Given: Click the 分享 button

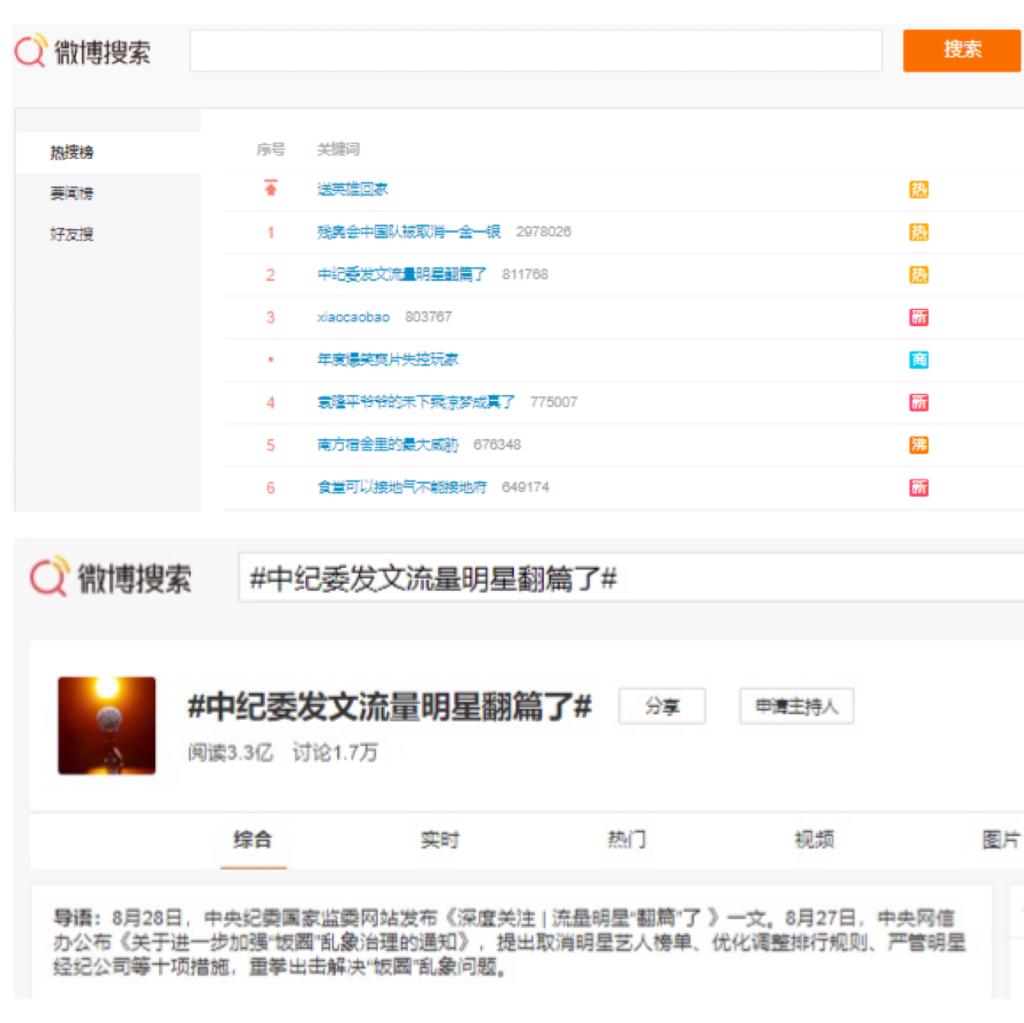Looking at the screenshot, I should pyautogui.click(x=662, y=706).
